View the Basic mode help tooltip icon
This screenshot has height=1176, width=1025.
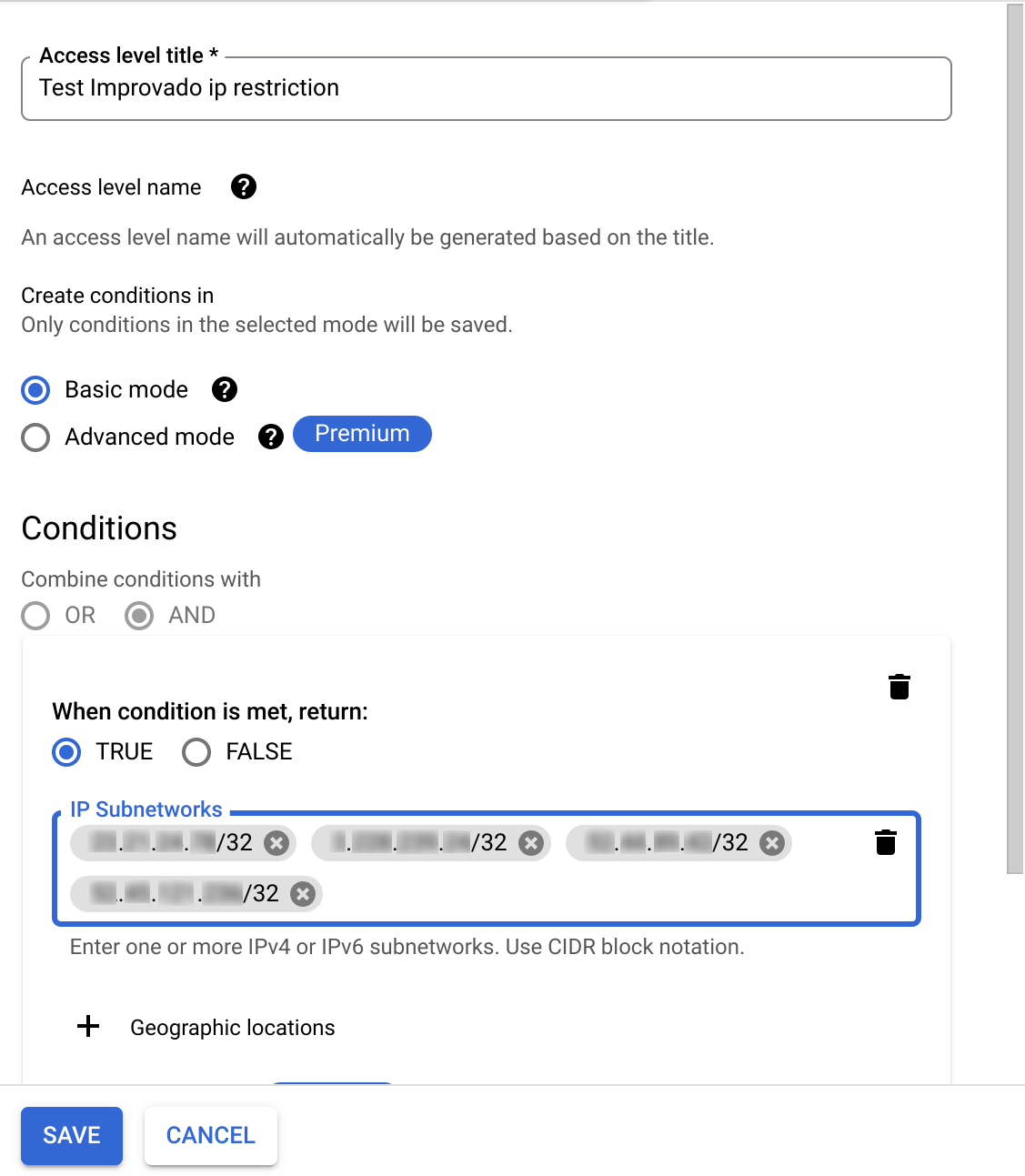[x=224, y=389]
